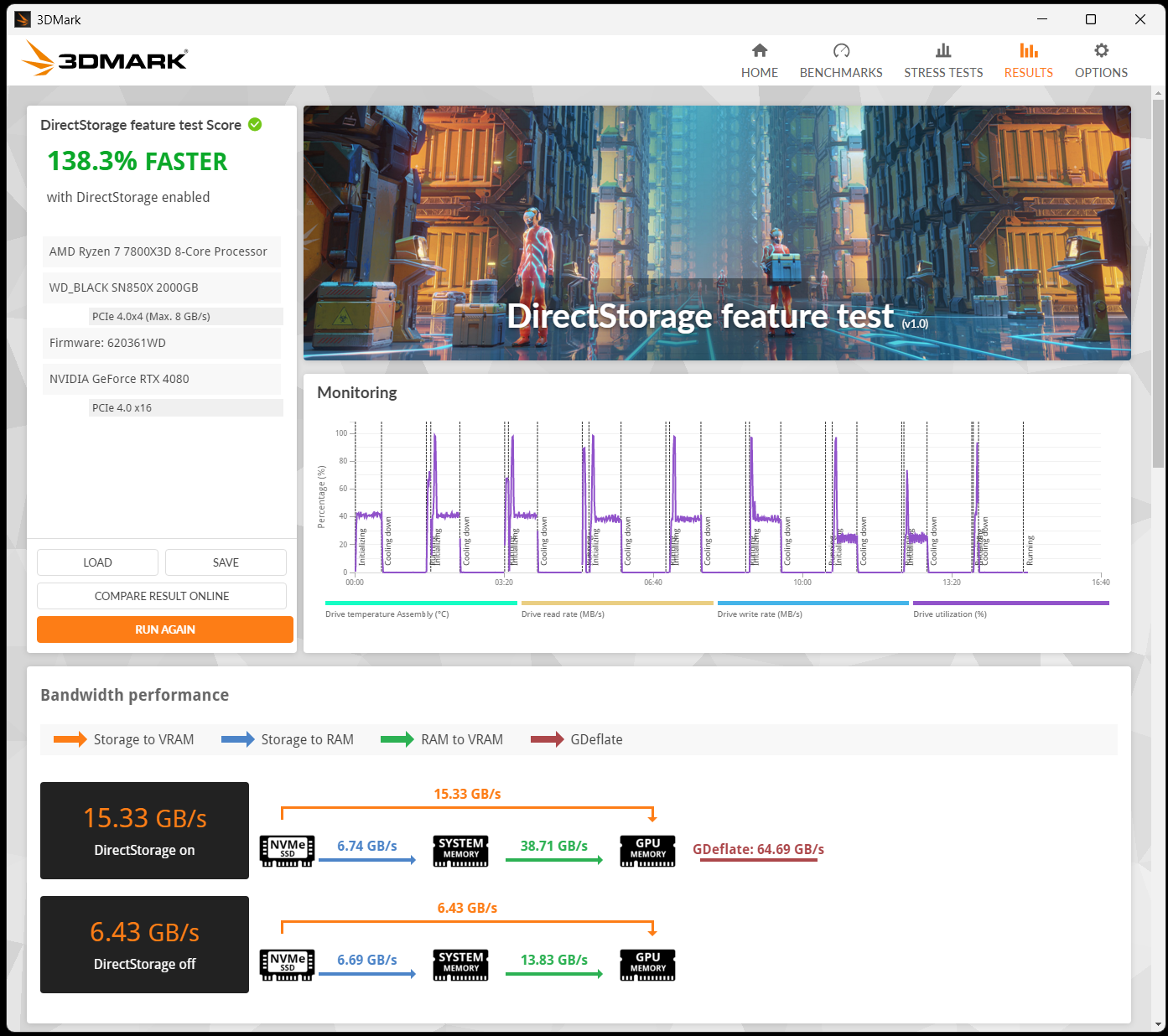Click AMD Ryzen 7 7800X3D processor row

(162, 251)
